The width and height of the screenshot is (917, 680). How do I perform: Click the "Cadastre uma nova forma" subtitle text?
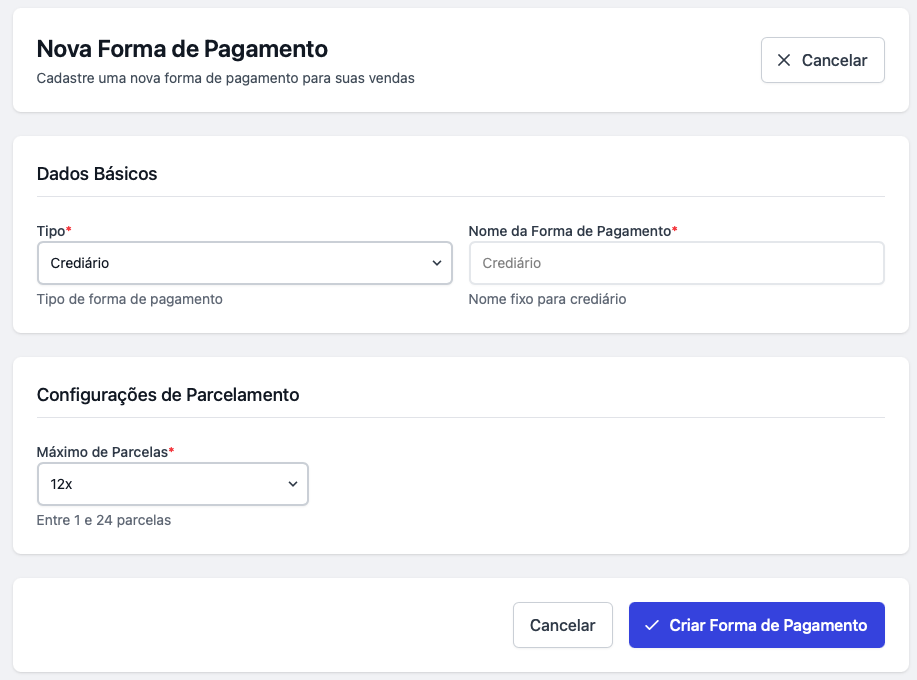tap(225, 78)
